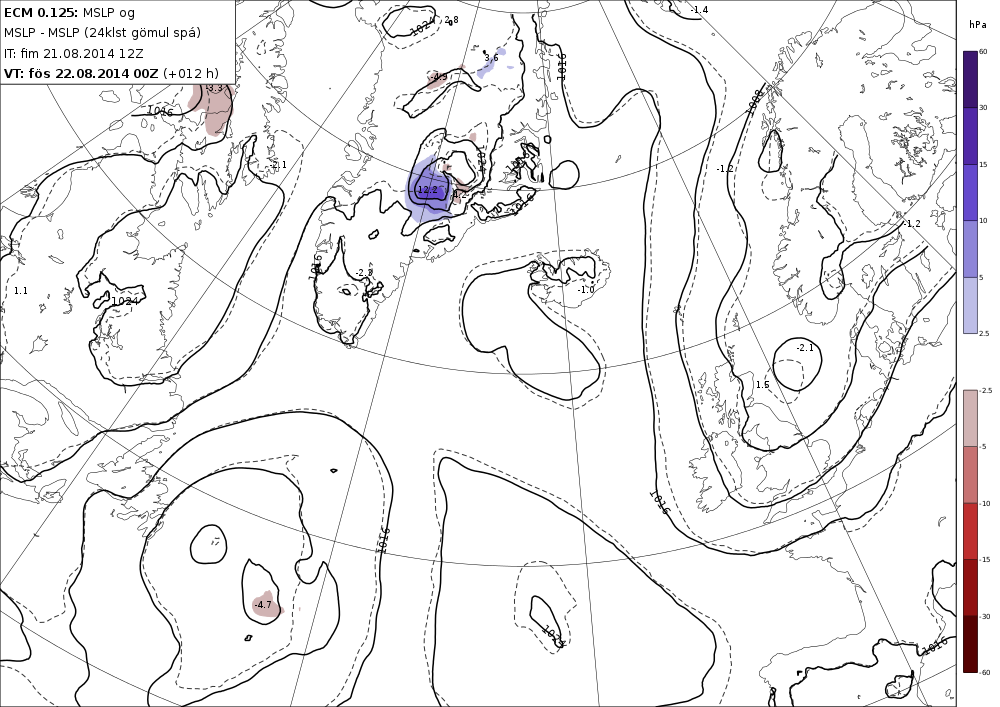Screen dimensions: 1000x707
Task: Click the 60 tick label on the legend
Action: click(x=983, y=52)
